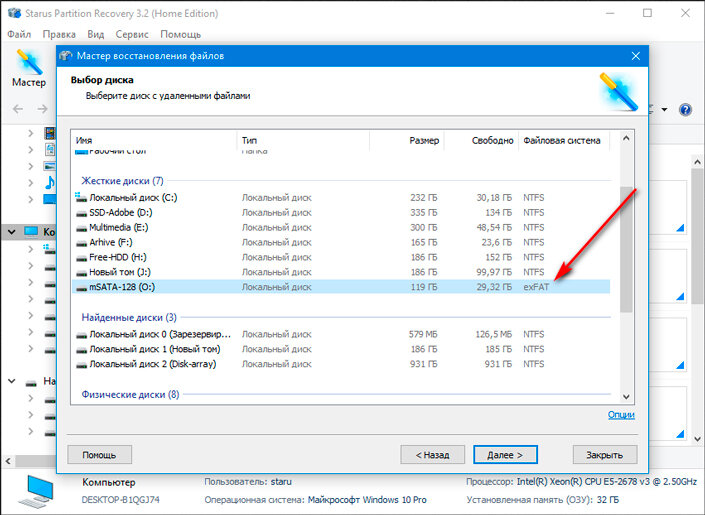Click drive icon of Multimedia (E:)
Screen dimensions: 705x515
click(x=81, y=228)
